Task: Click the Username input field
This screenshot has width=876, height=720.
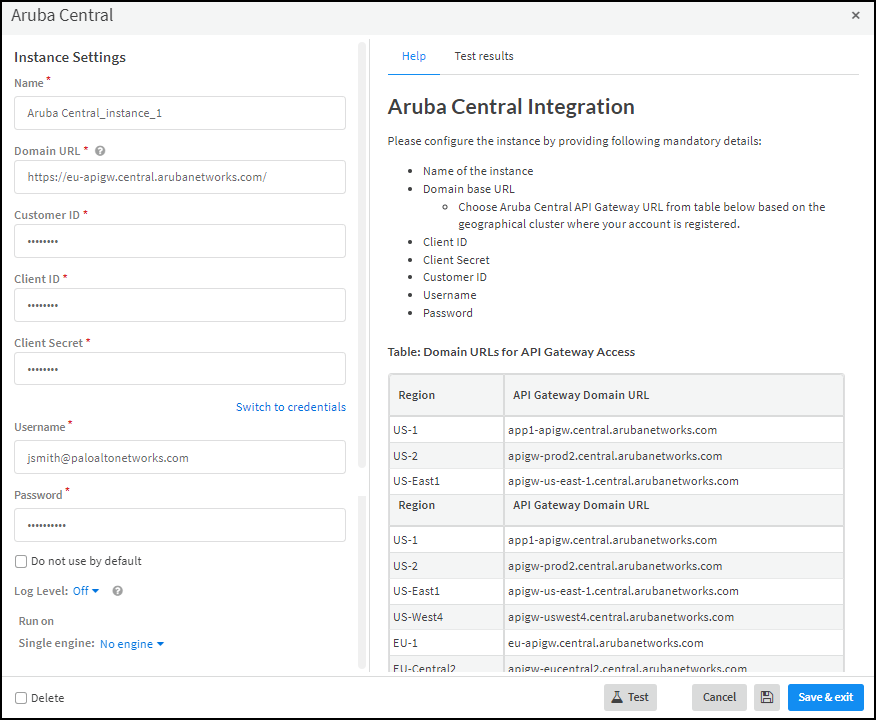Action: (180, 457)
